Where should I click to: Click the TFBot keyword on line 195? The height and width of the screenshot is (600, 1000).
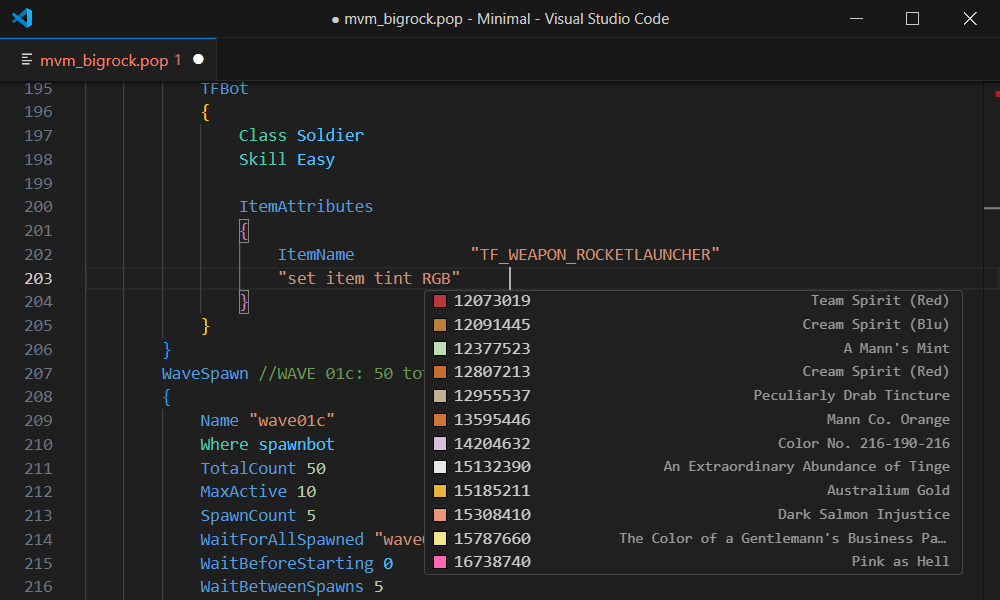pos(224,89)
